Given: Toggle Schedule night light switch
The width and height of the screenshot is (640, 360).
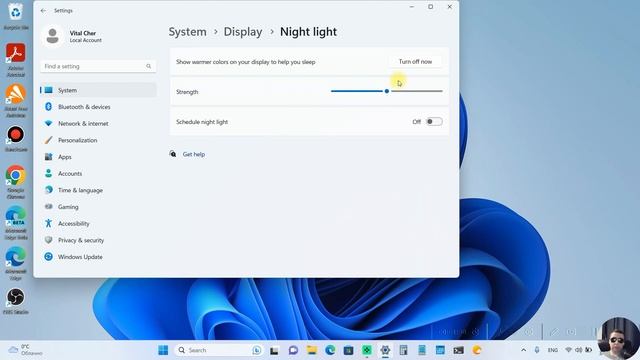Looking at the screenshot, I should click(x=434, y=122).
